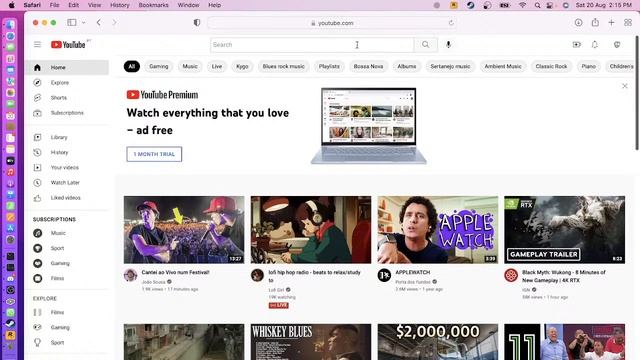Click the 1 MONTH TRIAL button
The width and height of the screenshot is (640, 360).
tap(154, 154)
